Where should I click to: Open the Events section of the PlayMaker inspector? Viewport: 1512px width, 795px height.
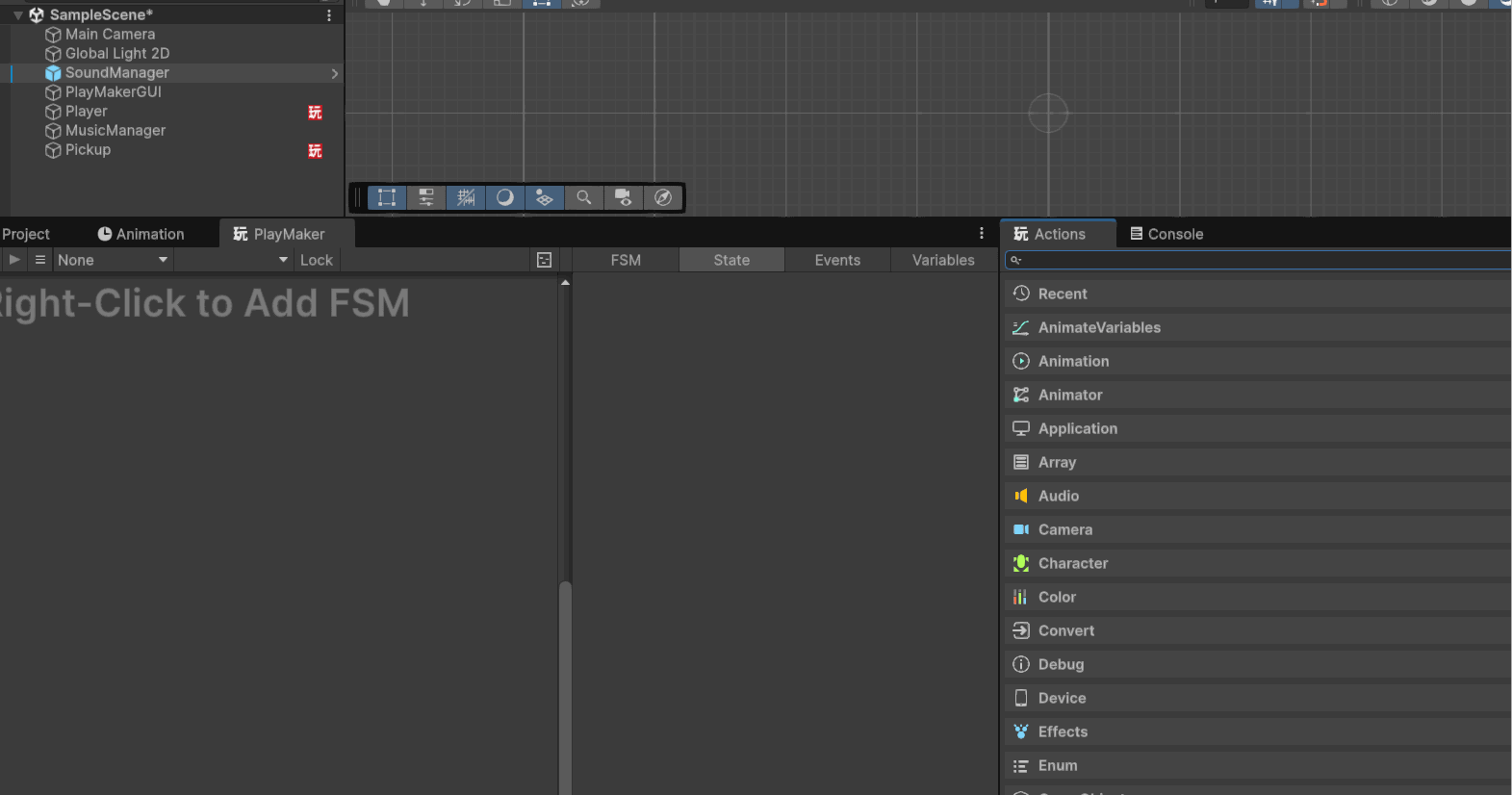[837, 260]
